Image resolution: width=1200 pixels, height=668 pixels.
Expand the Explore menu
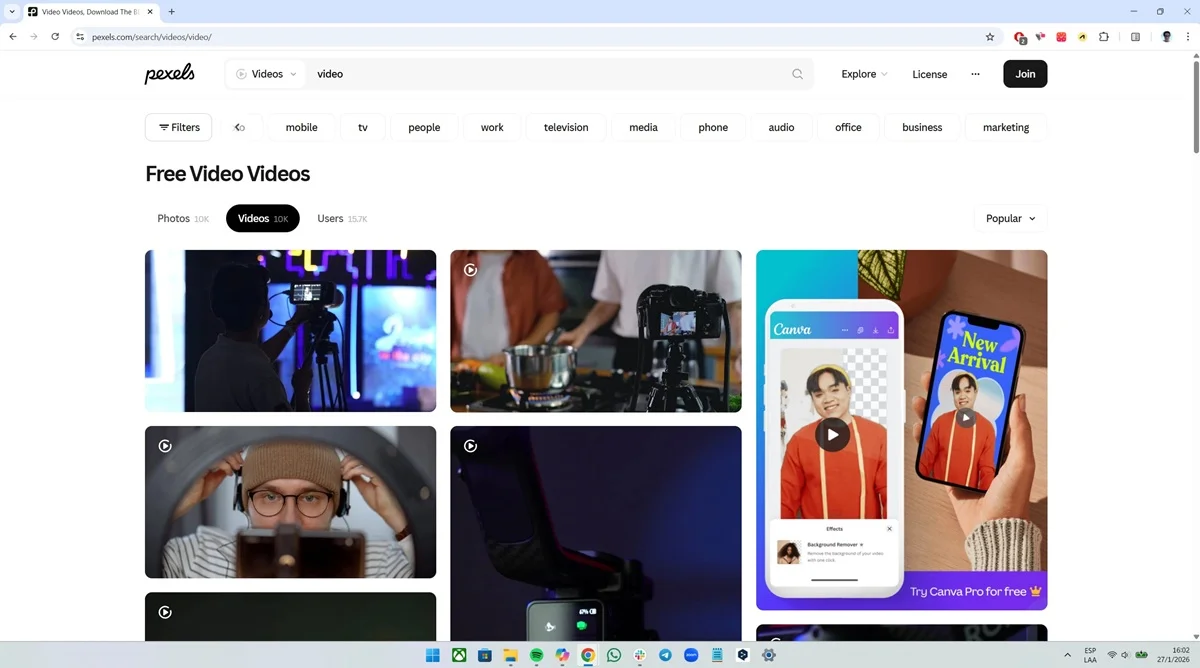point(862,73)
